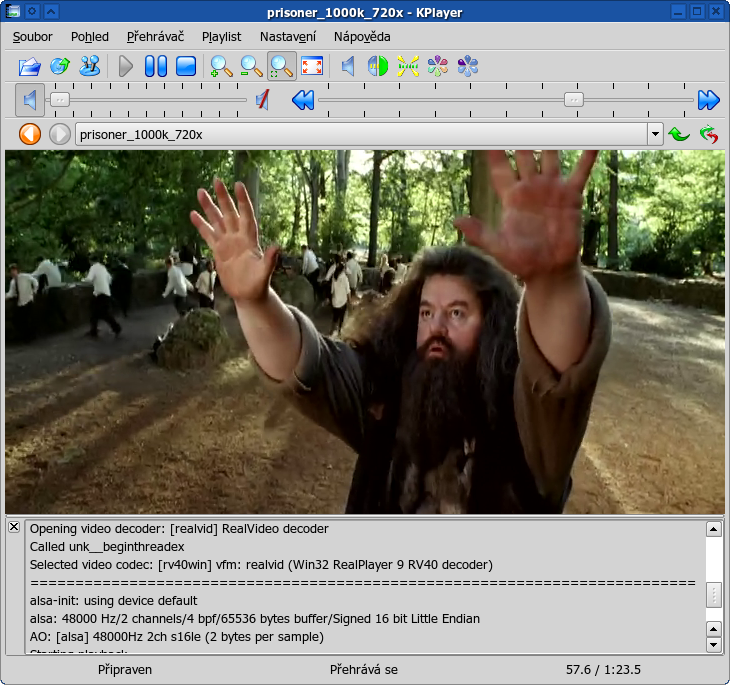Viewport: 730px width, 685px height.
Task: Toggle playlist loop with the green curved arrow
Action: click(x=679, y=135)
